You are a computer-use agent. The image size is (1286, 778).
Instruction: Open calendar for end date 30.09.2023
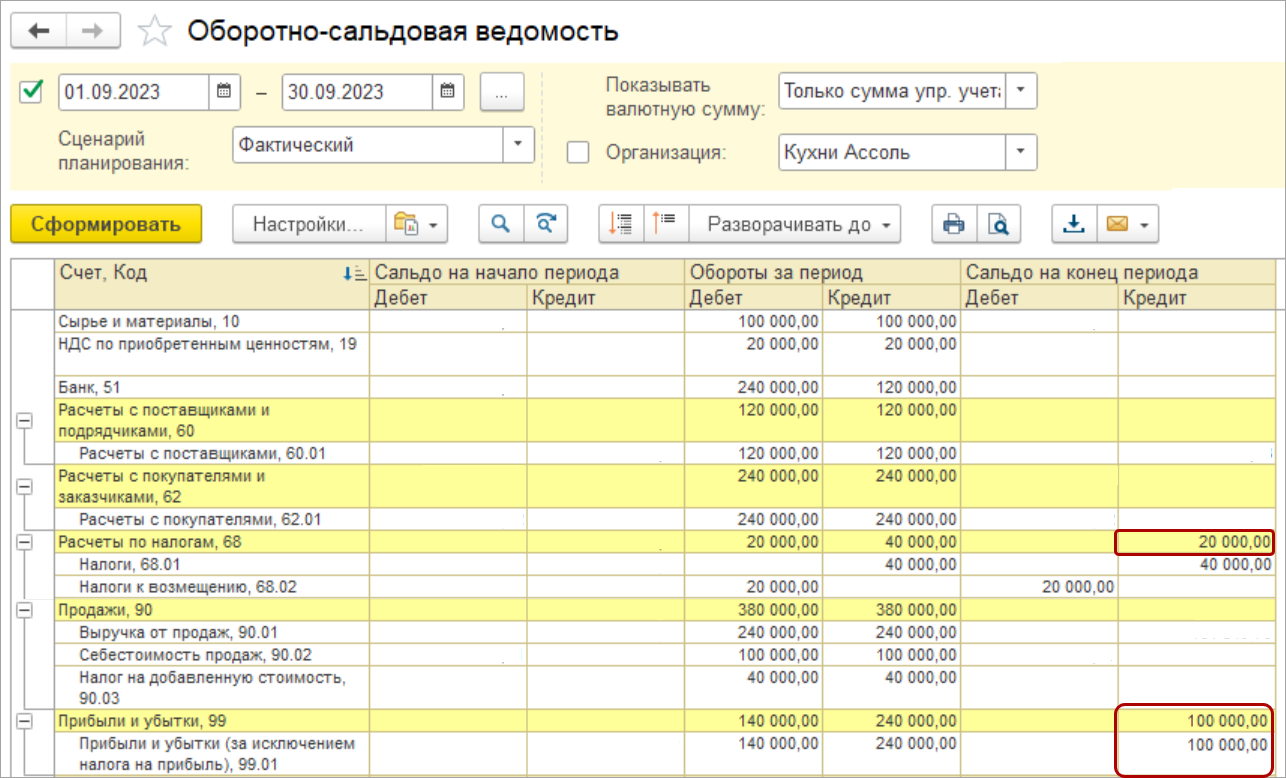click(x=448, y=91)
